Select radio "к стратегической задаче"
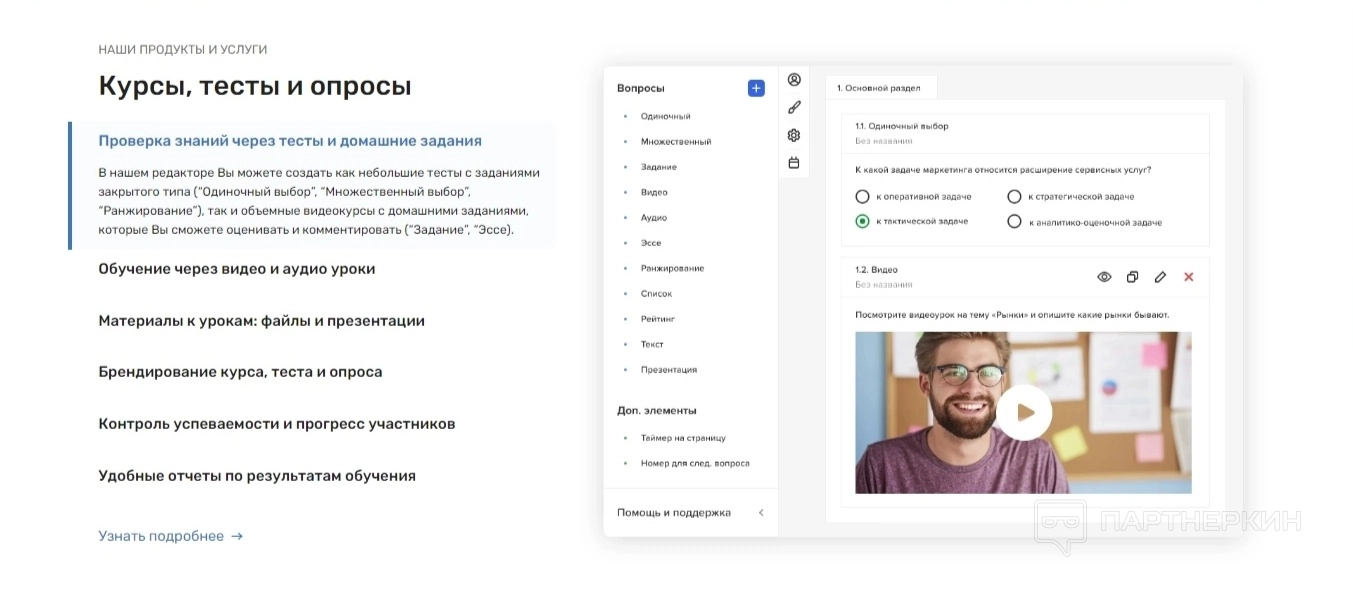This screenshot has width=1353, height=609. click(x=1014, y=197)
